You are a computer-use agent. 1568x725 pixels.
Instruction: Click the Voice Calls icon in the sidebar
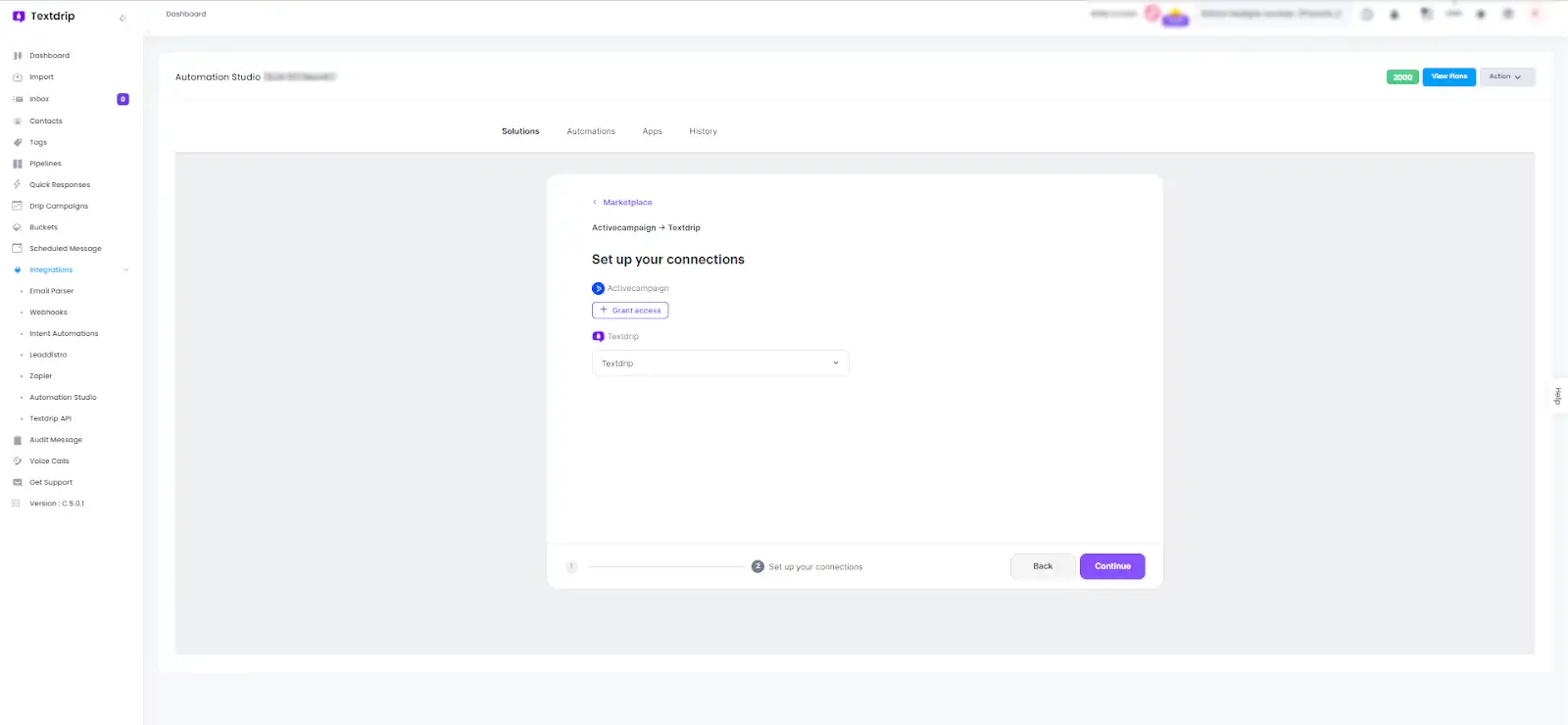tap(18, 460)
